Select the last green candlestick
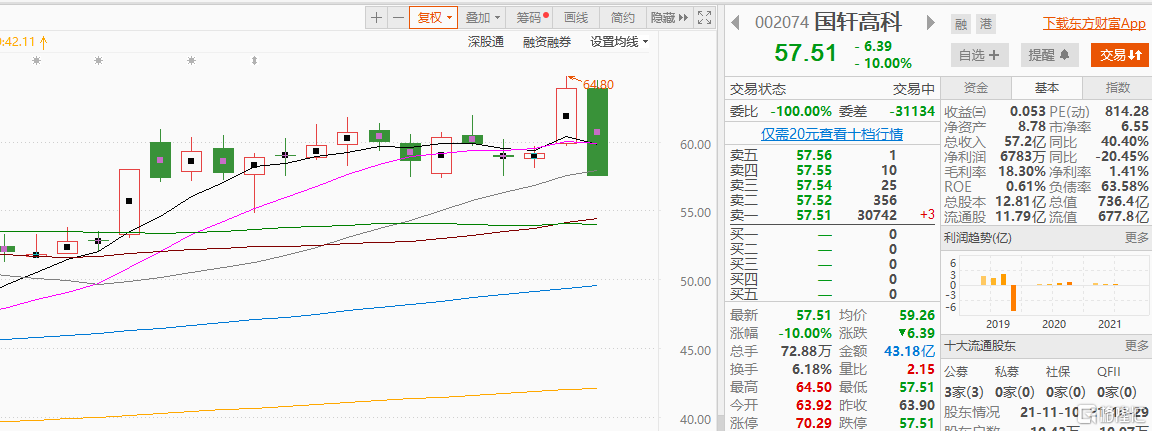The width and height of the screenshot is (1152, 431). pos(597,132)
